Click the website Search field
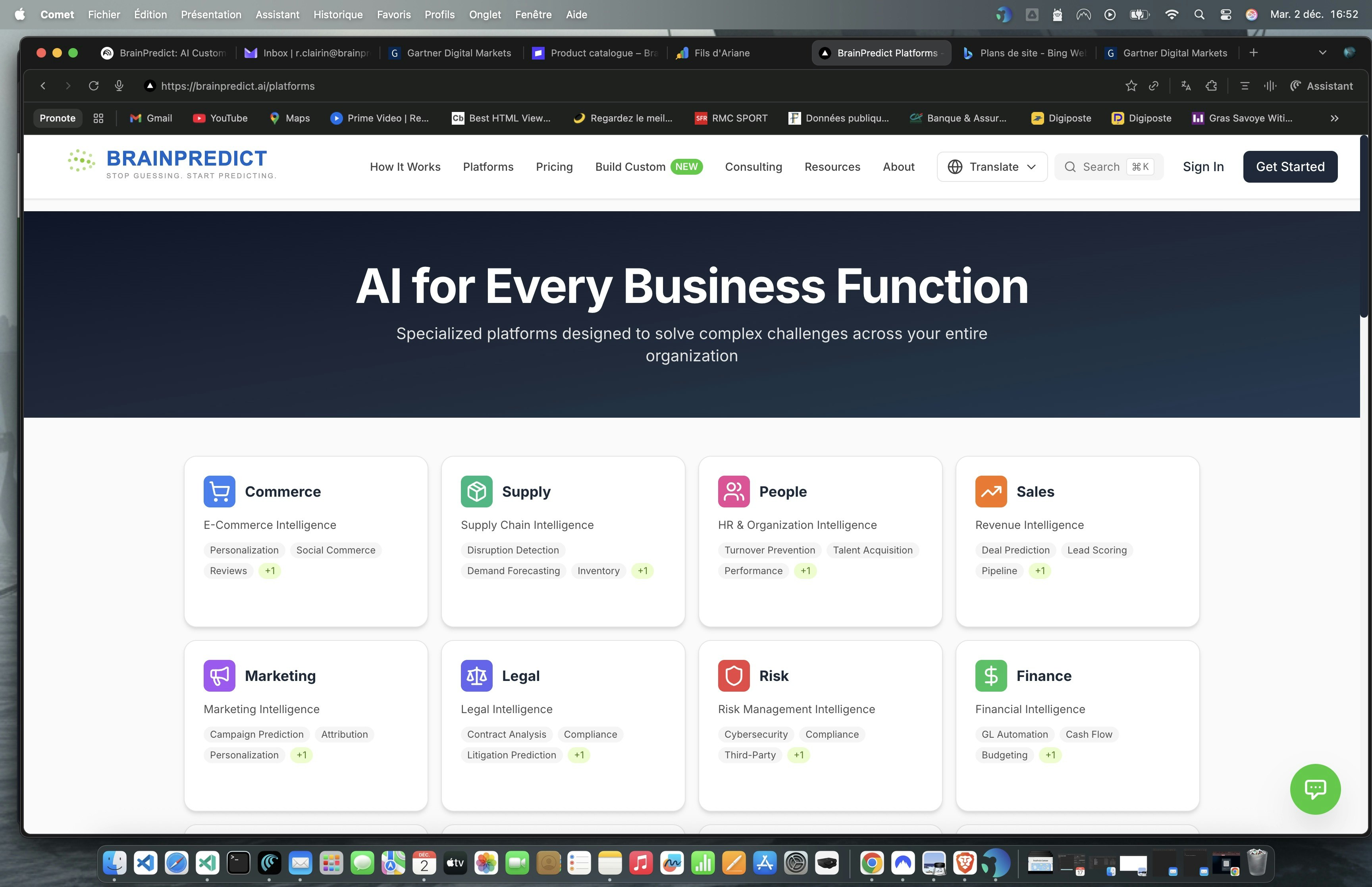This screenshot has height=887, width=1372. [1108, 166]
